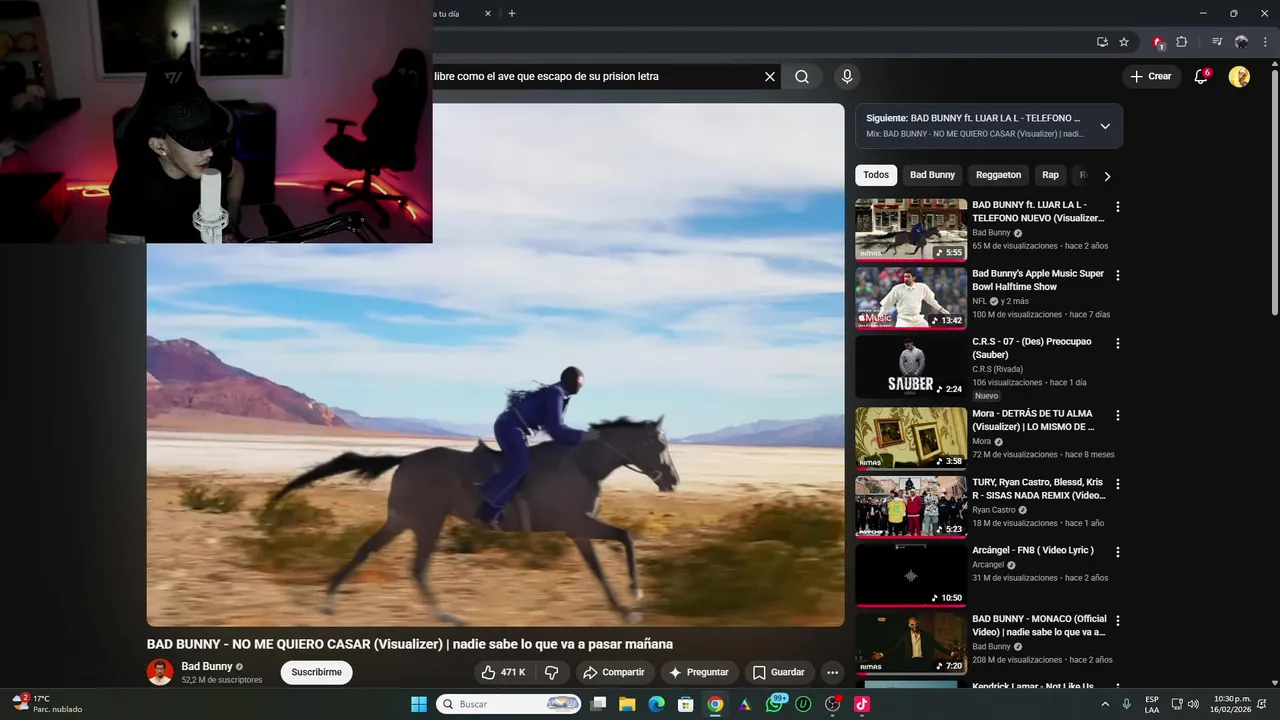Open options for C.R.S Preocupao video
The height and width of the screenshot is (720, 1280).
[x=1118, y=343]
